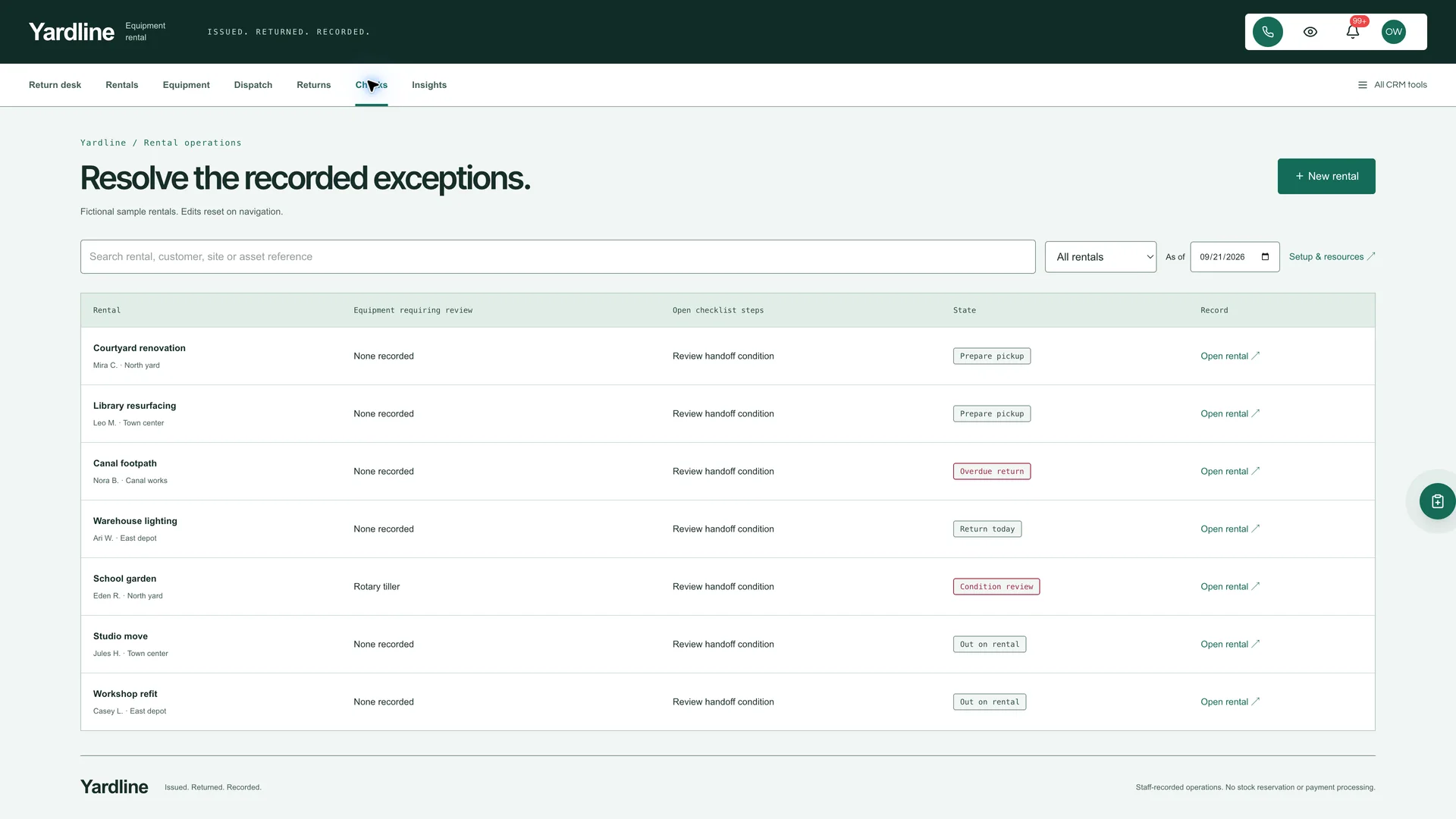Click the Return today status badge
The width and height of the screenshot is (1456, 819).
click(x=987, y=529)
